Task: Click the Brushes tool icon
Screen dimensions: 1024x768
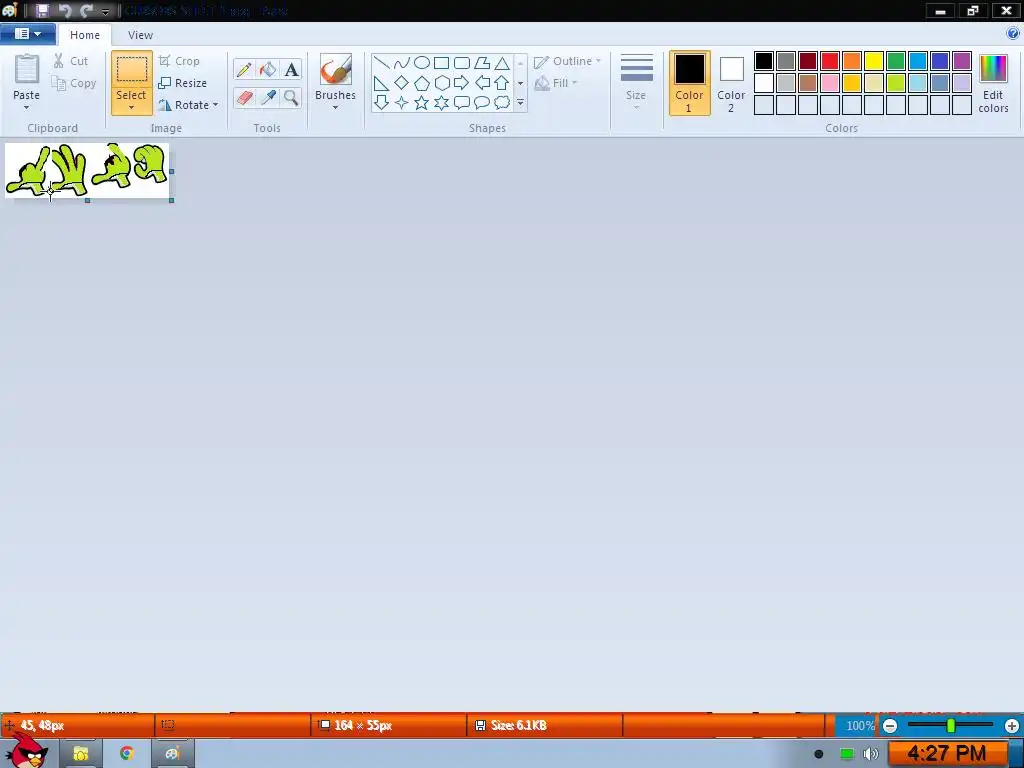Action: tap(336, 69)
